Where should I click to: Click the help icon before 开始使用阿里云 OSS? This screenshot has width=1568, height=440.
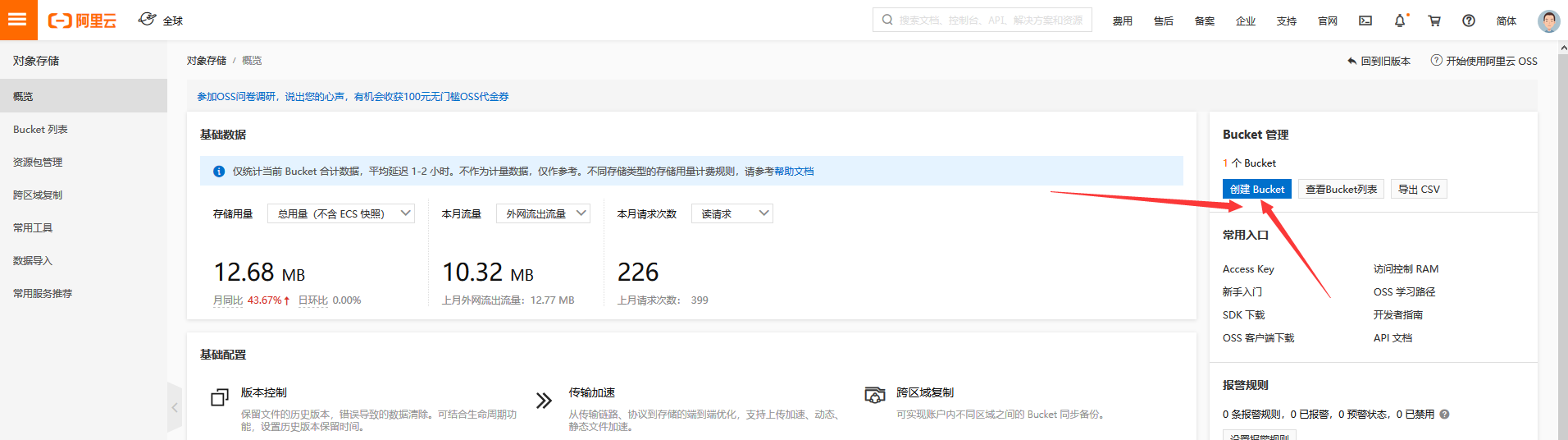[1436, 60]
